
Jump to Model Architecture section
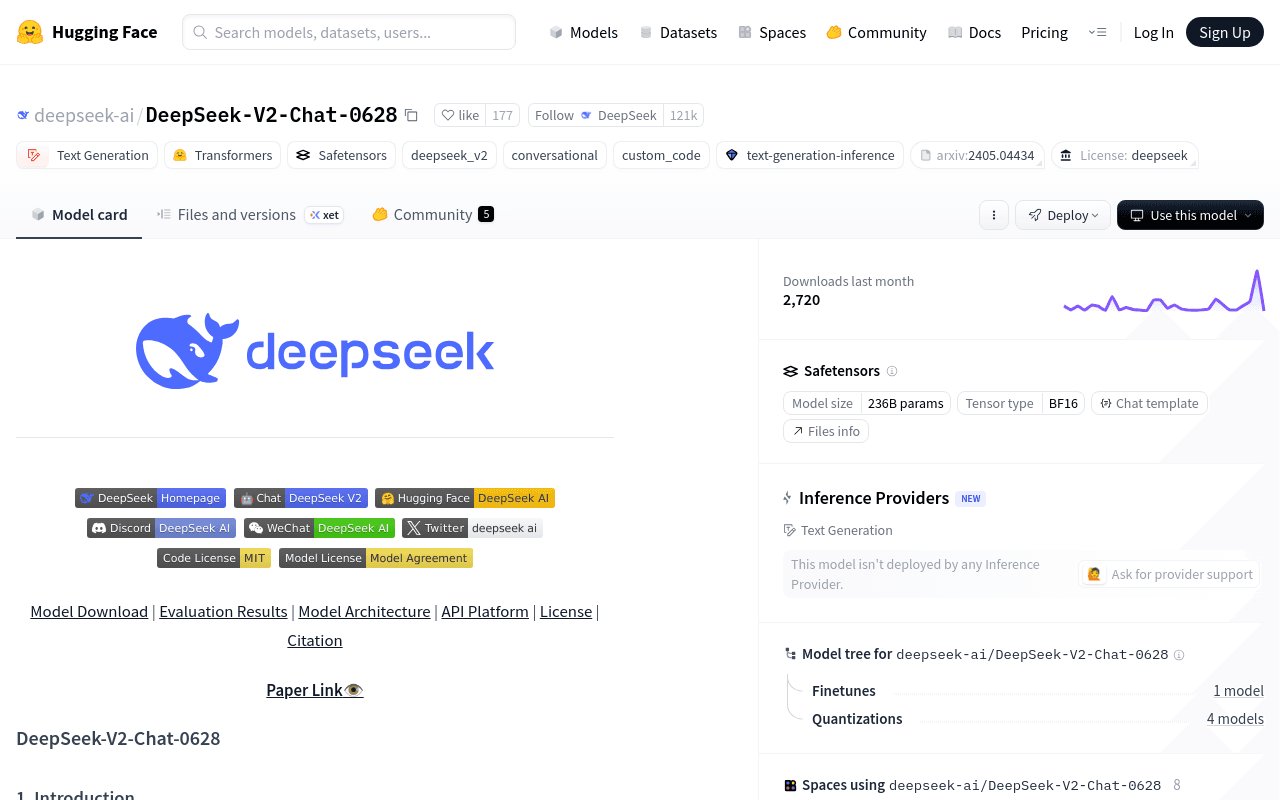pyautogui.click(x=364, y=611)
